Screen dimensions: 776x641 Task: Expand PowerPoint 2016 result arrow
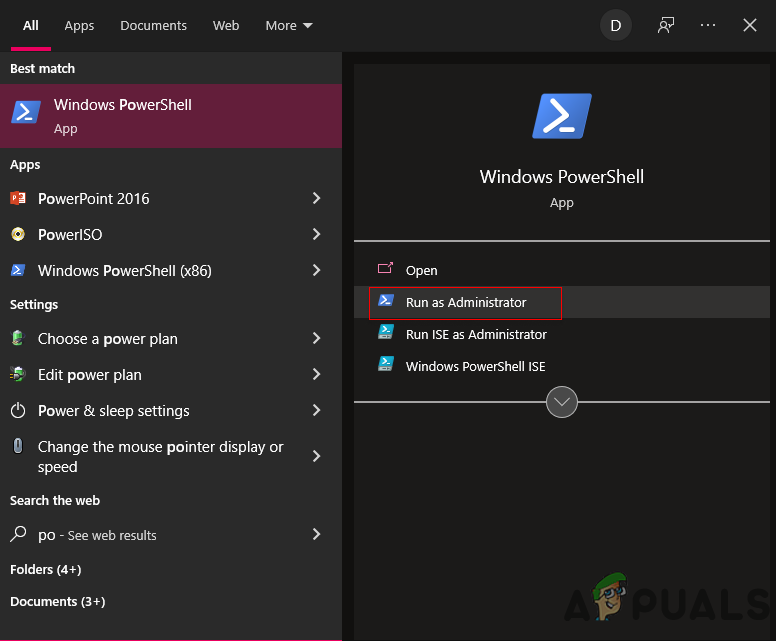(x=316, y=198)
